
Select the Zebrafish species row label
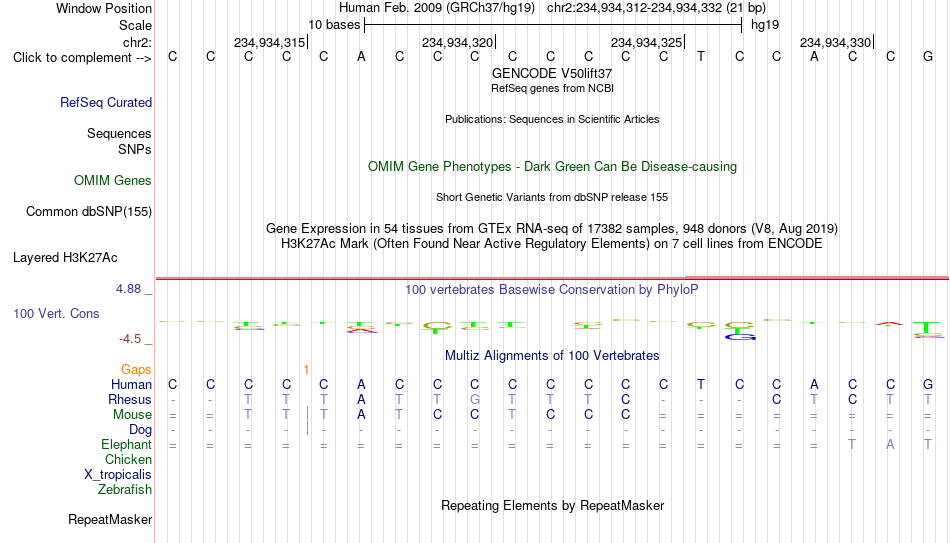[124, 489]
